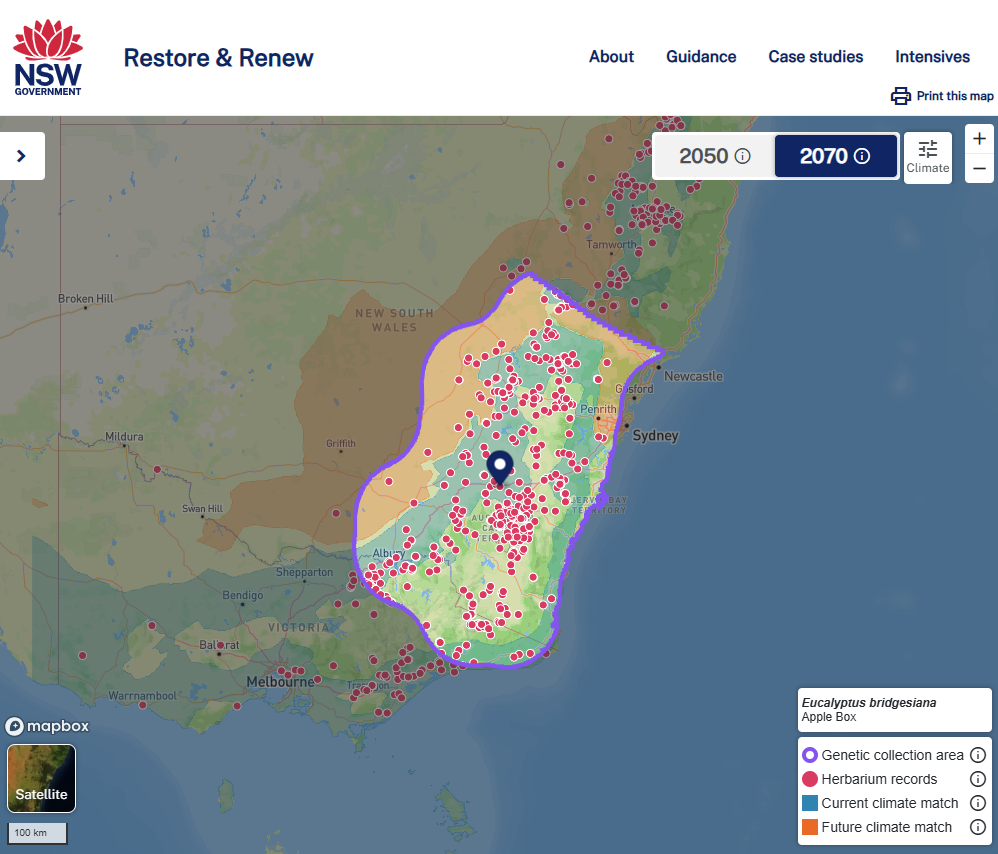Toggle the Satellite basemap view

[x=42, y=778]
